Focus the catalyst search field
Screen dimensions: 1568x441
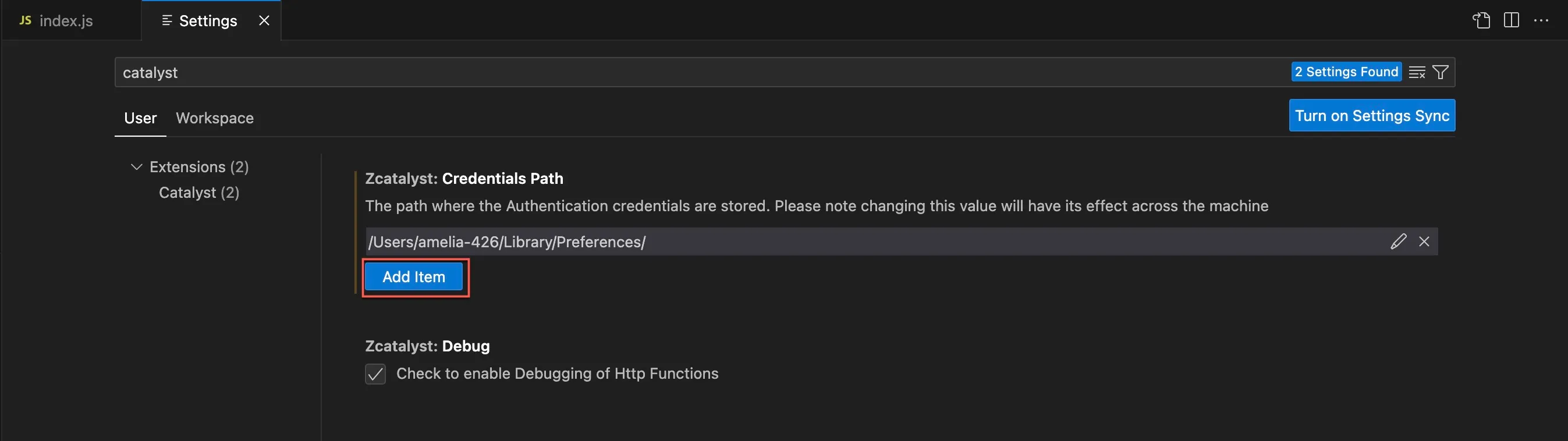pos(700,72)
